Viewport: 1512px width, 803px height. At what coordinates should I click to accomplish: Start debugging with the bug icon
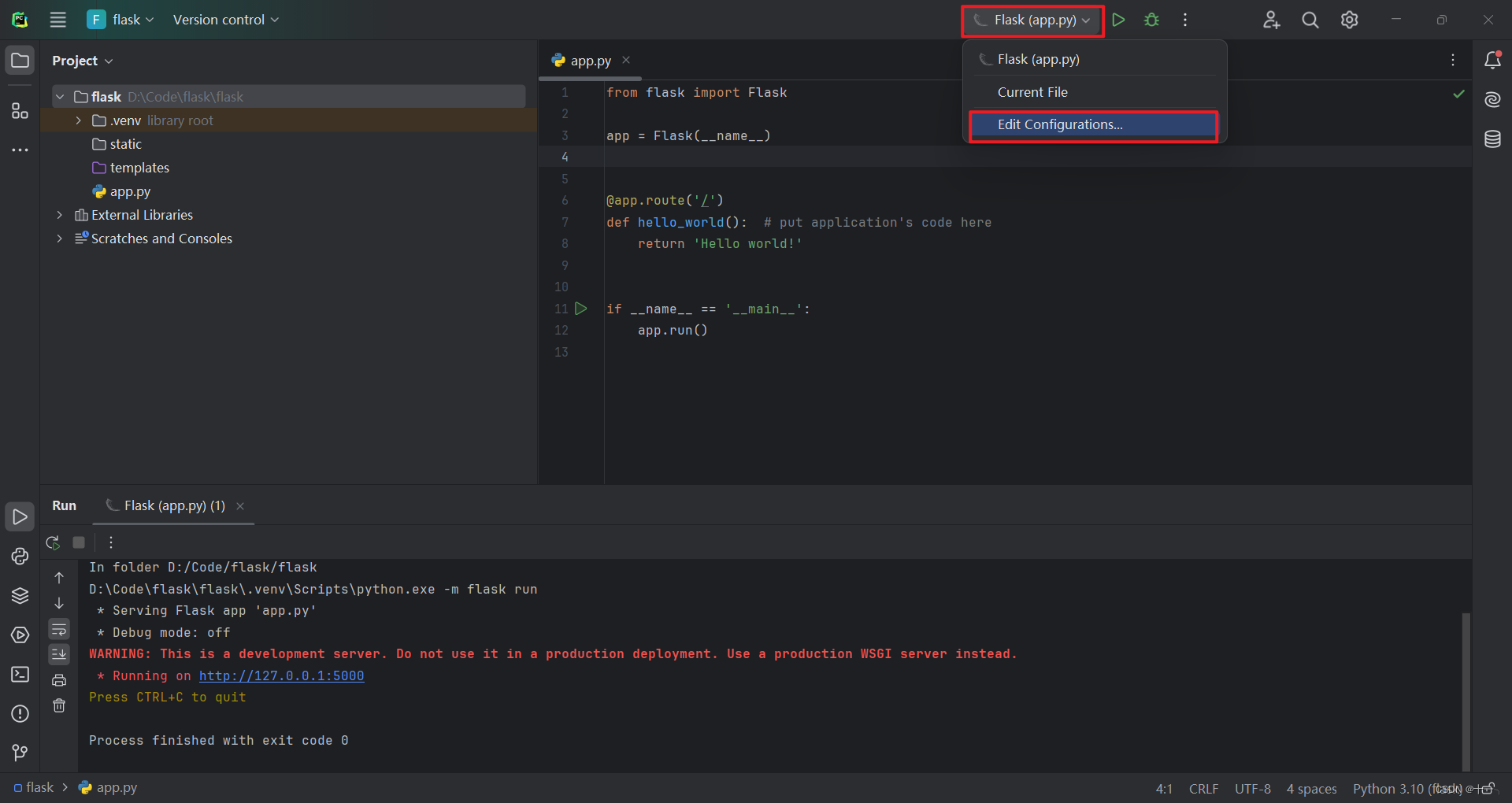click(1151, 20)
